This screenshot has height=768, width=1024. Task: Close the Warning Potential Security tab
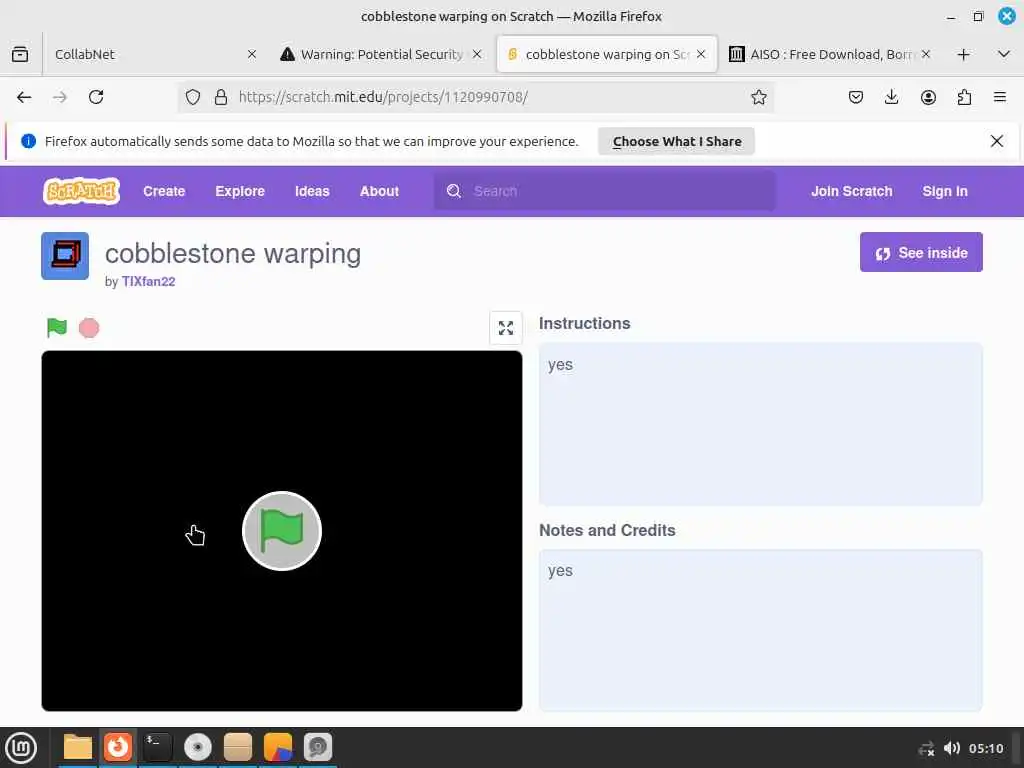click(x=477, y=54)
